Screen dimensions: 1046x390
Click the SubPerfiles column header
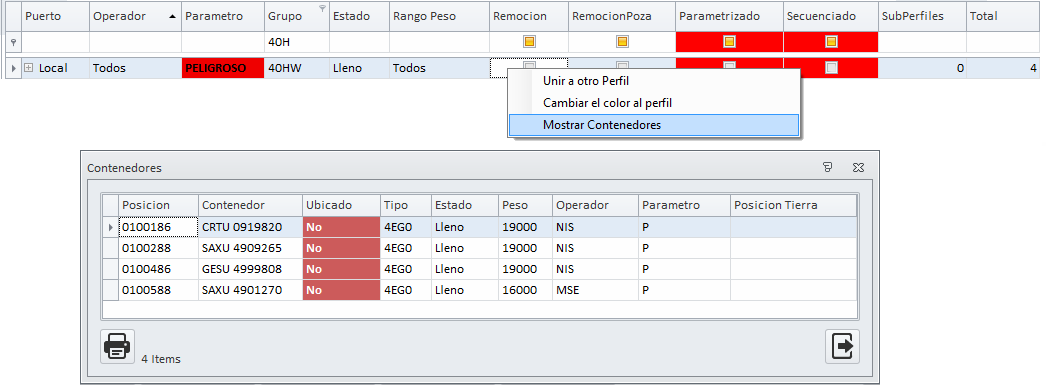coord(923,16)
